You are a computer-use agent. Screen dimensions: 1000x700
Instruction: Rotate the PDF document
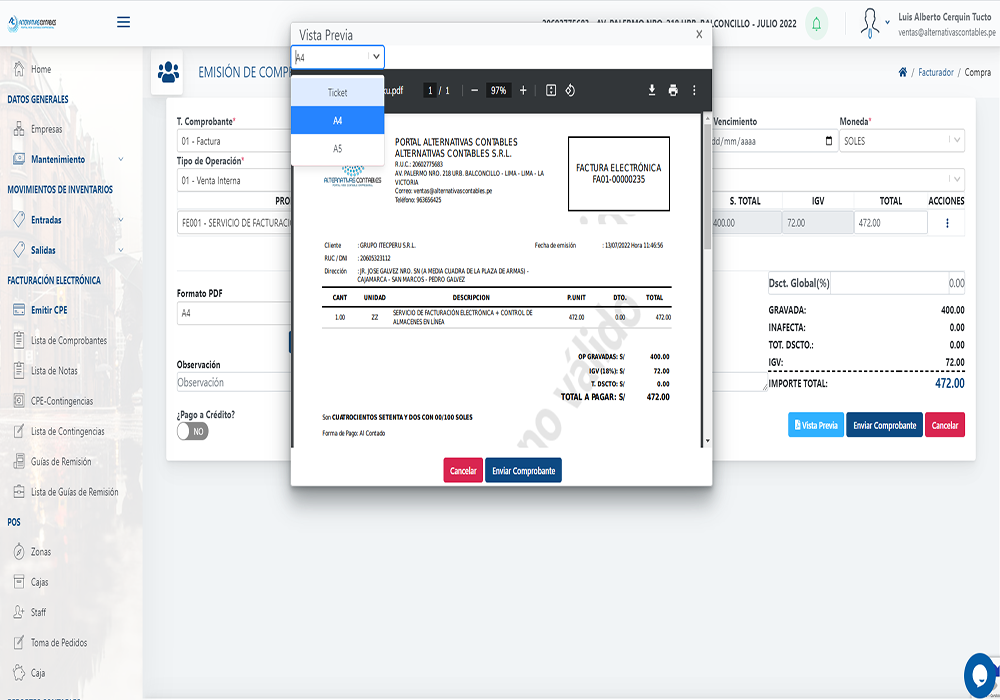(570, 90)
